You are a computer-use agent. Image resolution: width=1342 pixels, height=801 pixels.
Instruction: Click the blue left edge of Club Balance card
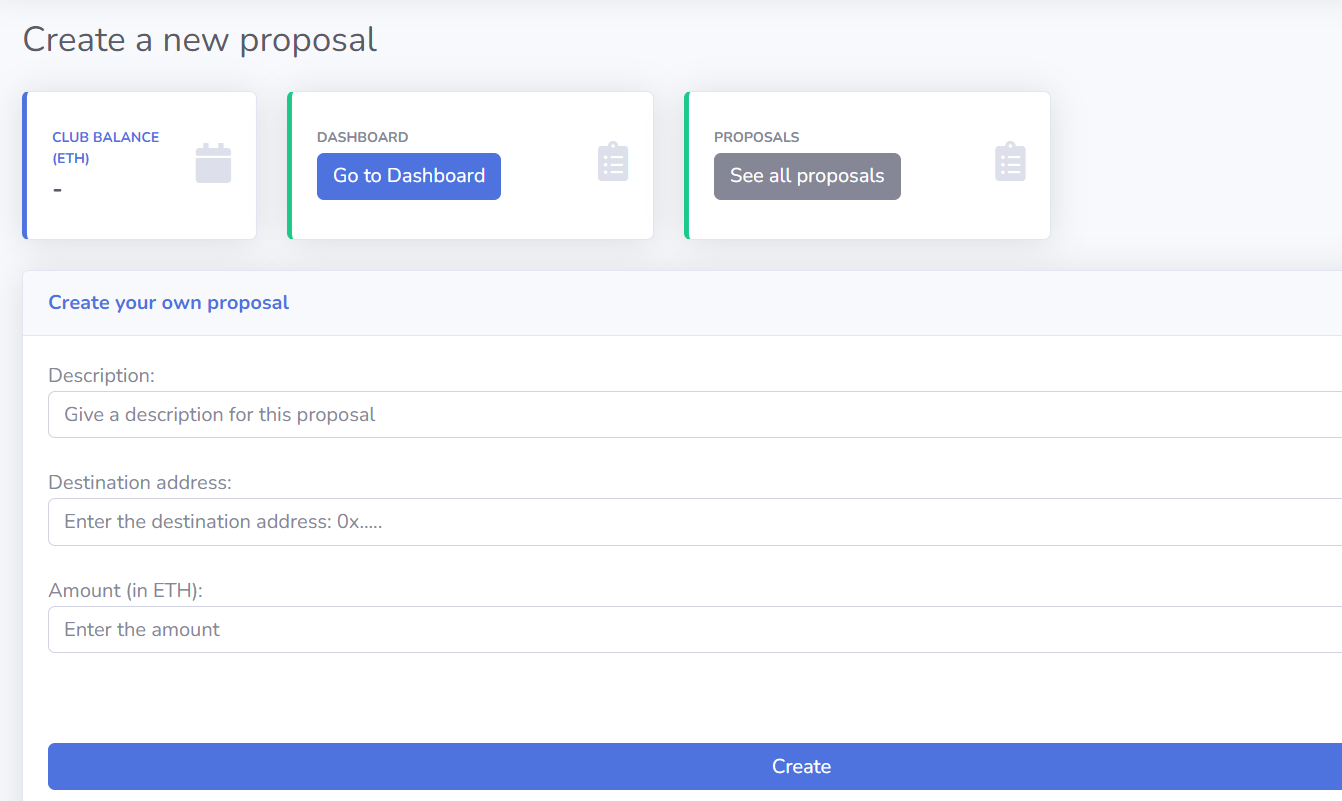24,165
